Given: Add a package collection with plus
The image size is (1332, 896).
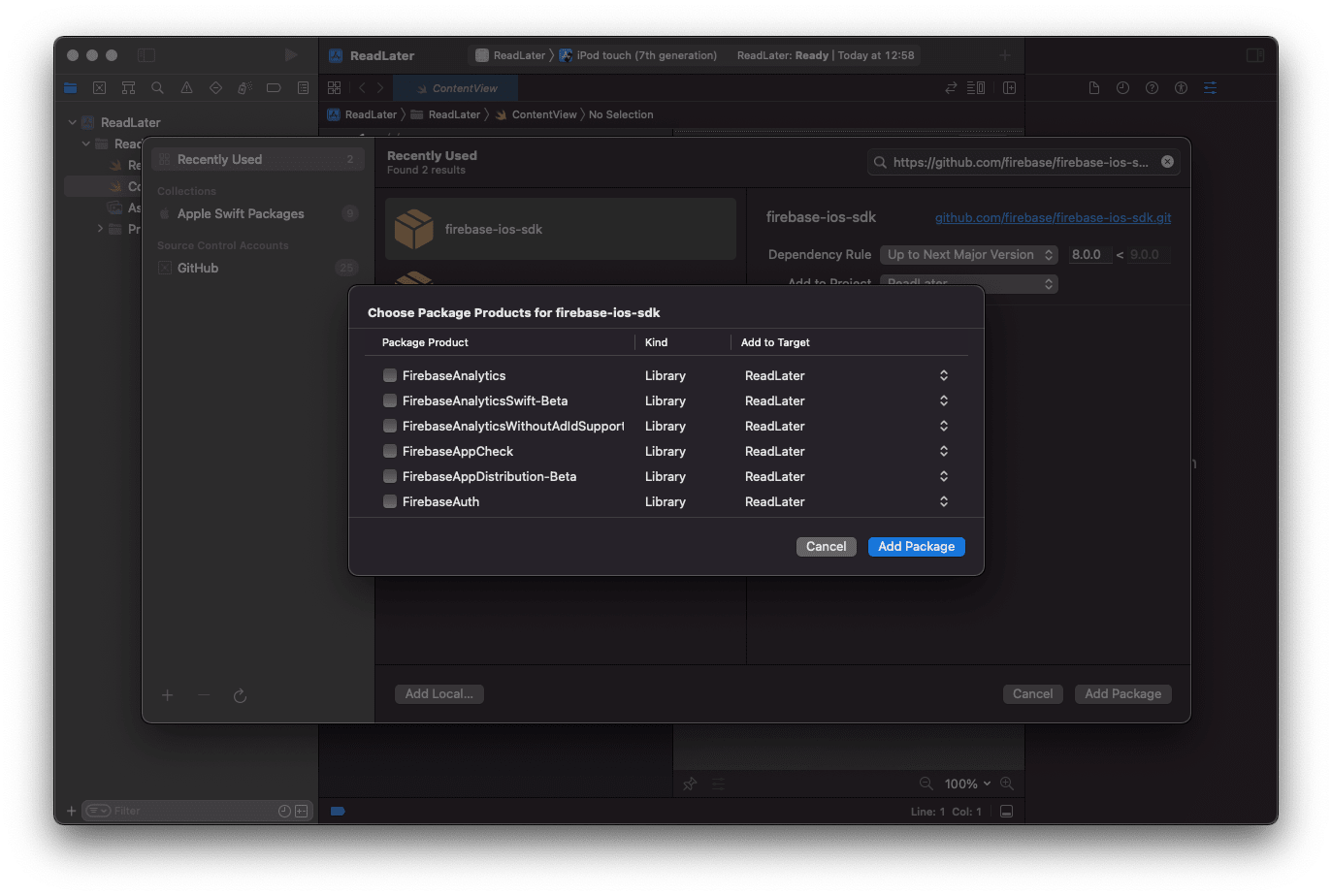Looking at the screenshot, I should (167, 695).
